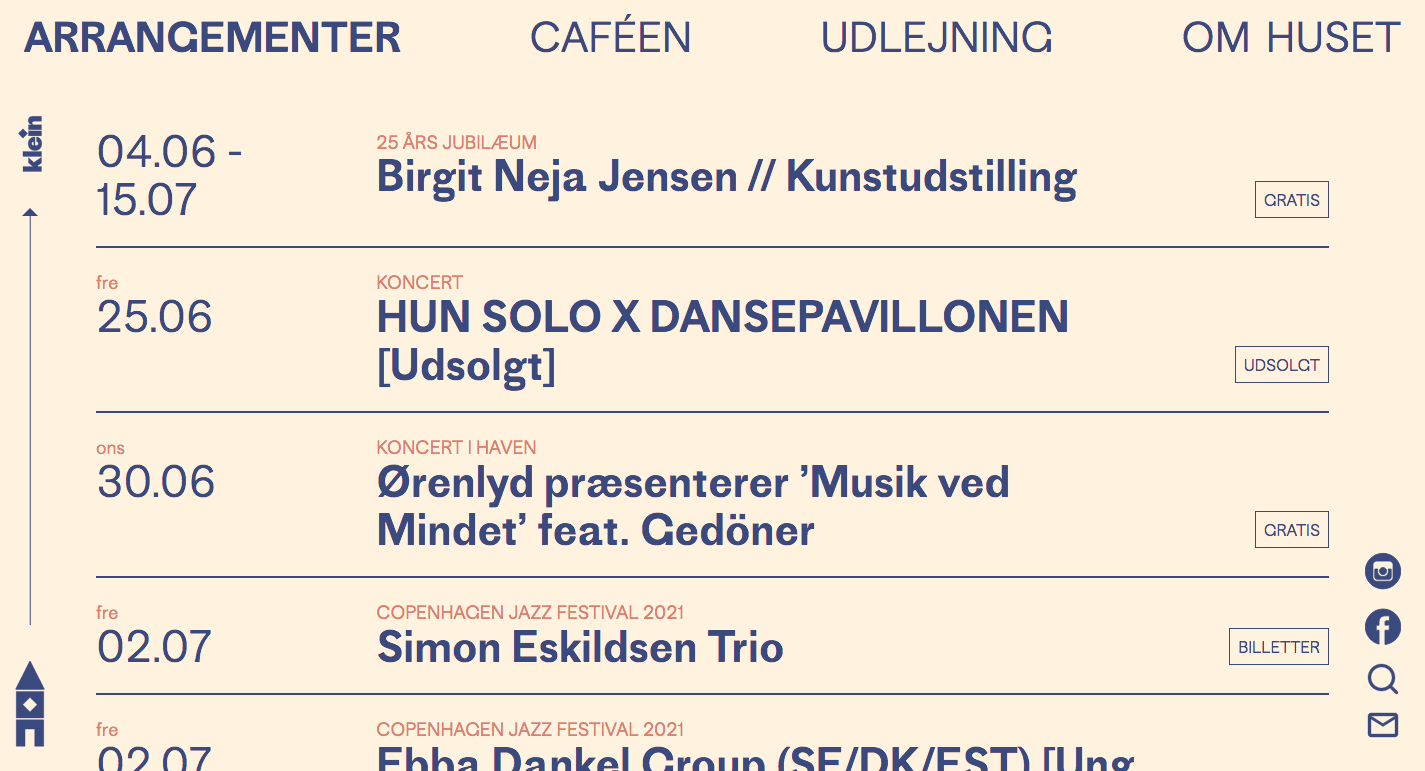
Task: Click GRATIS tag for Ørenlyd event
Action: pyautogui.click(x=1291, y=530)
